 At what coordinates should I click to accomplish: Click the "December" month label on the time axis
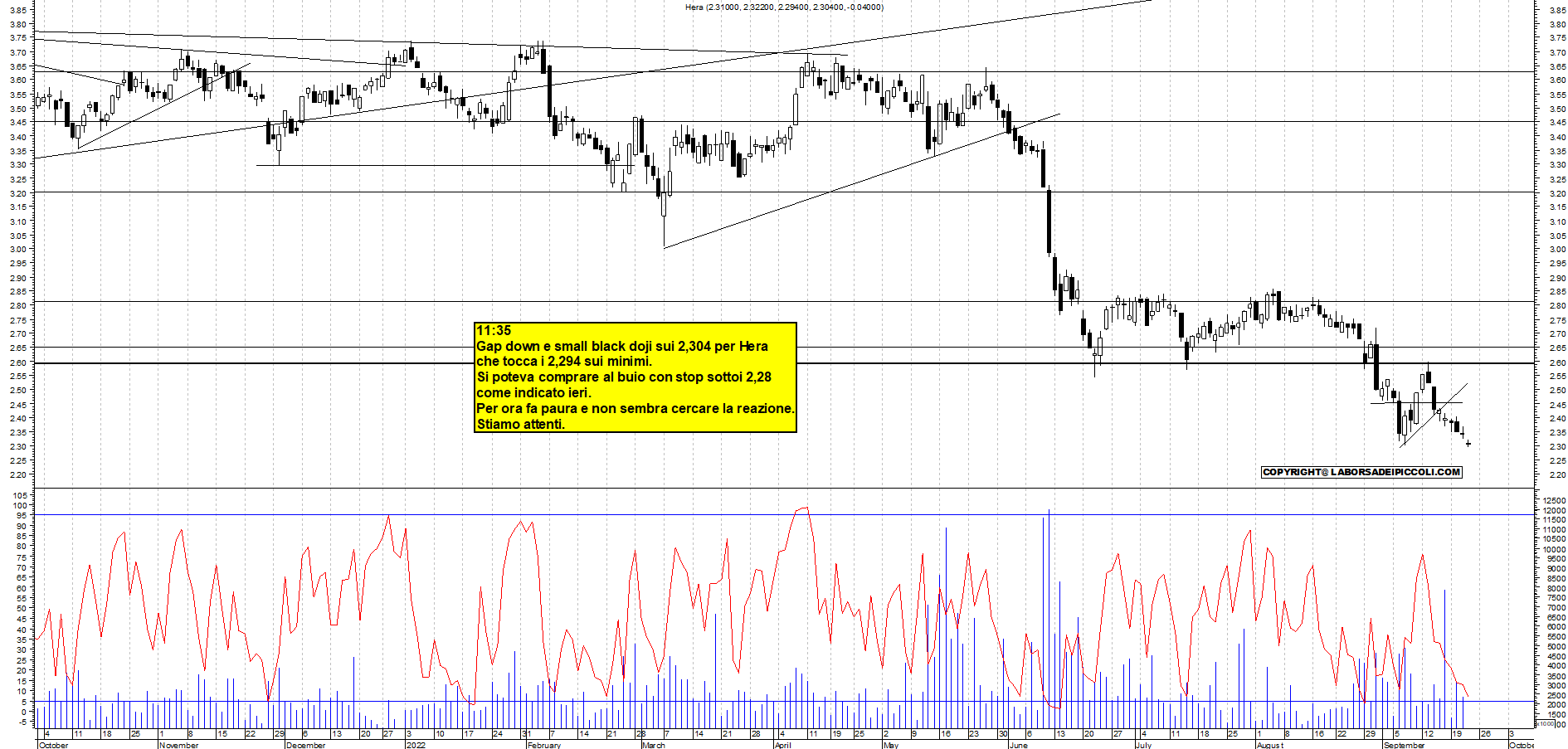(305, 745)
